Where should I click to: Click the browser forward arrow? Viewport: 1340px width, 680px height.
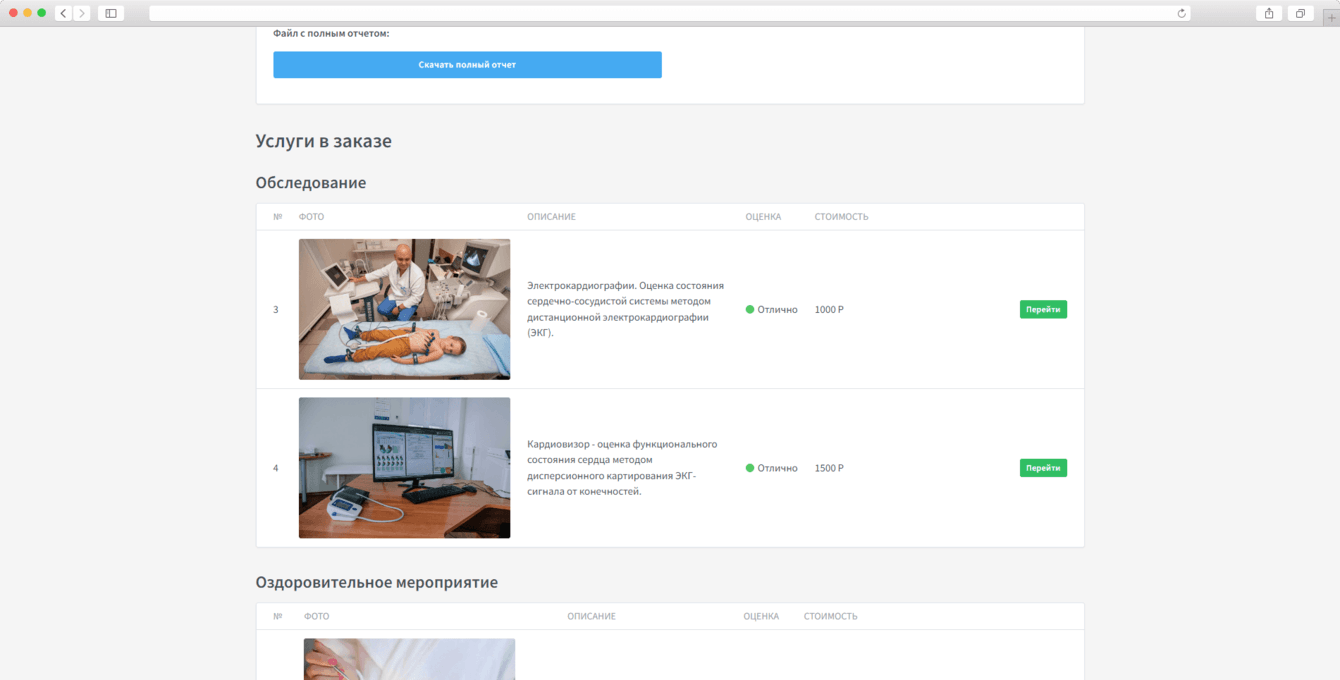pyautogui.click(x=81, y=13)
